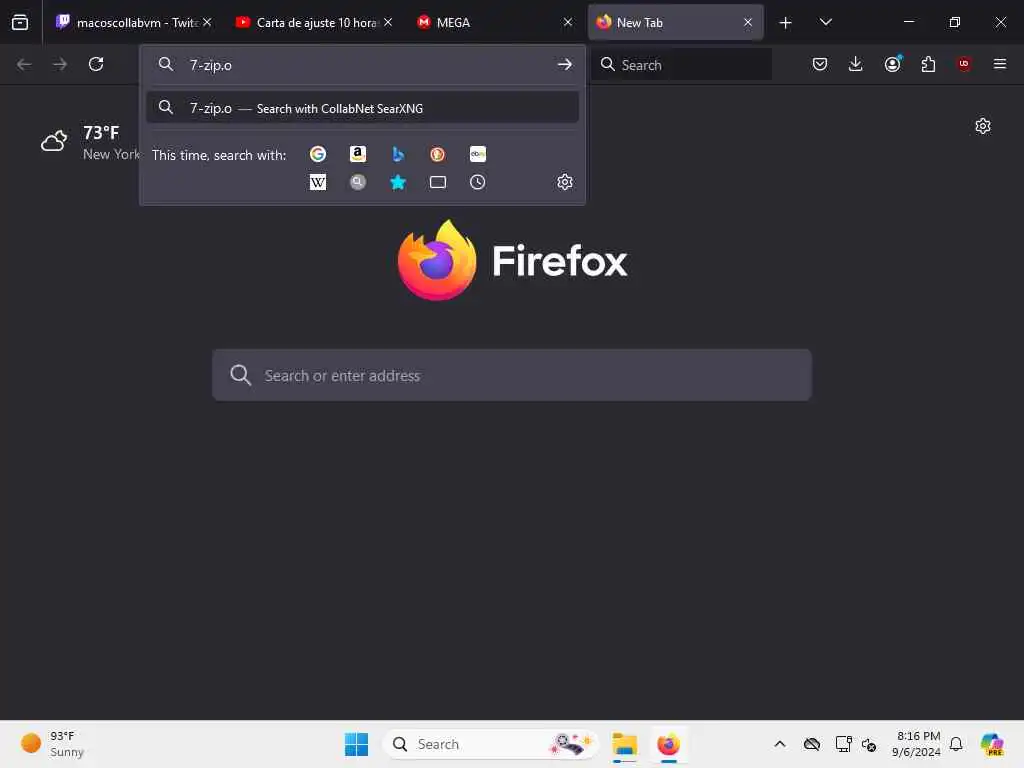Viewport: 1024px width, 768px height.
Task: Open the clock showing 8:16 PM
Action: (x=917, y=744)
